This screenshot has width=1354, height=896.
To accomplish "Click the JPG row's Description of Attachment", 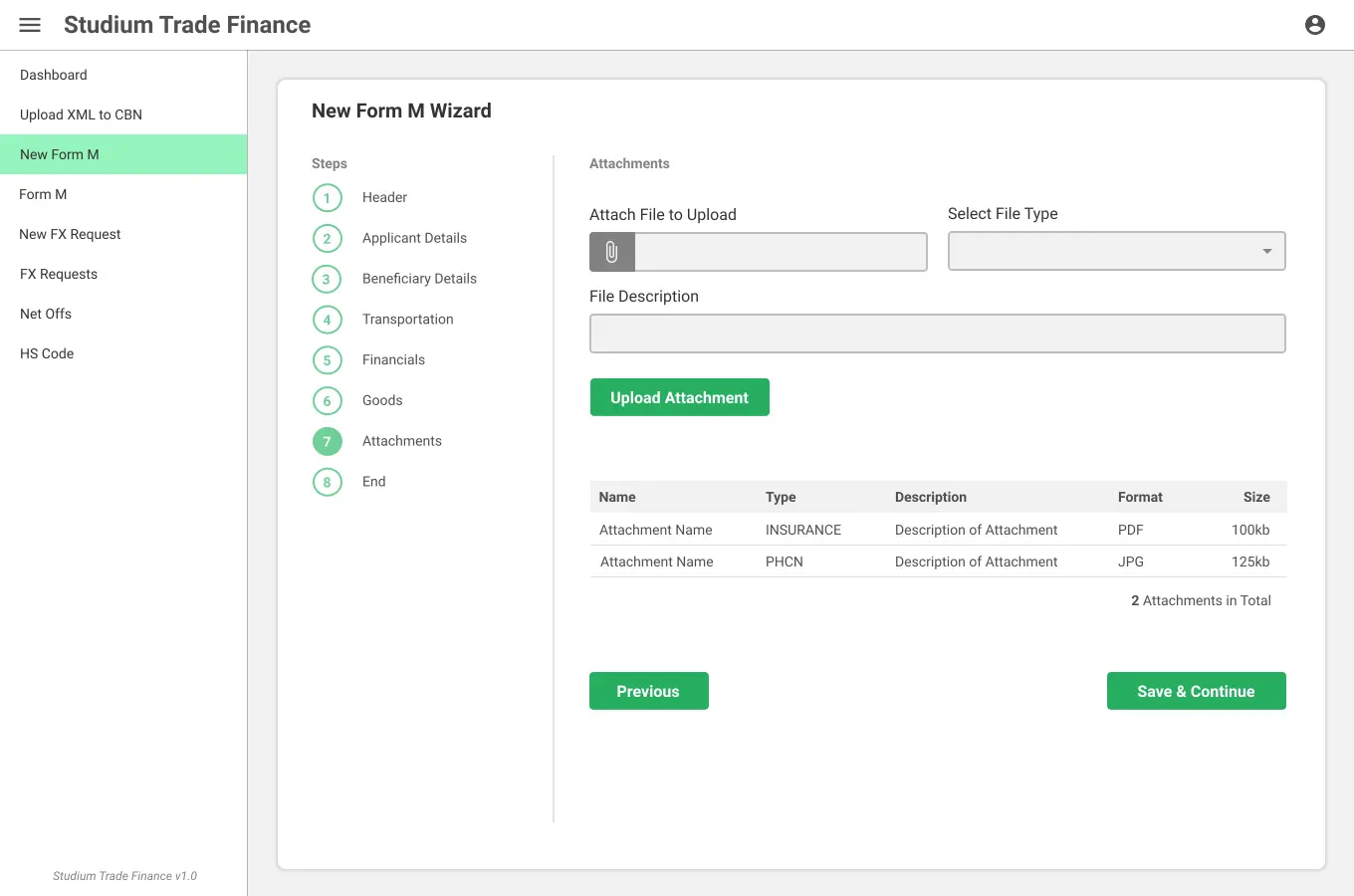I will pos(976,561).
